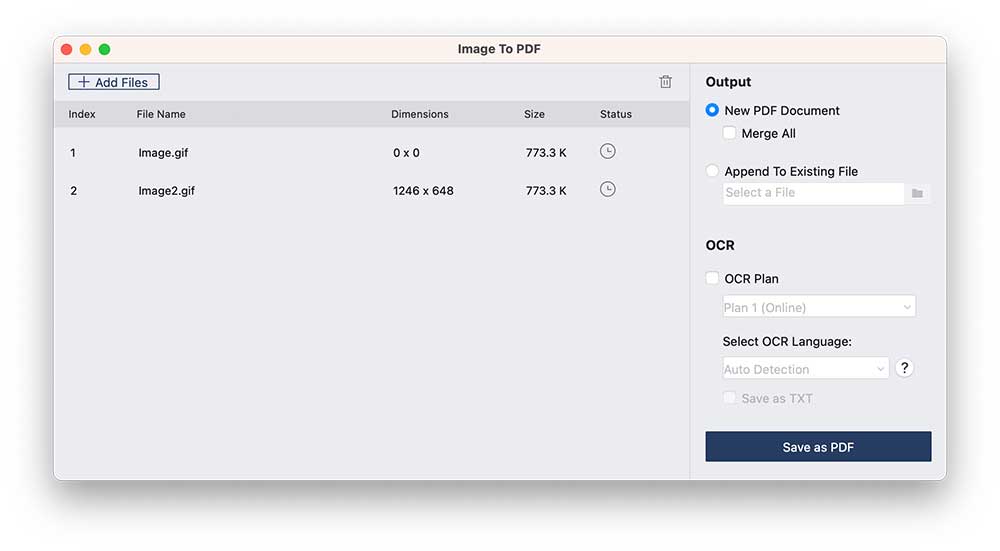The width and height of the screenshot is (1000, 551).
Task: Click the Dimensions column header
Action: click(x=419, y=114)
